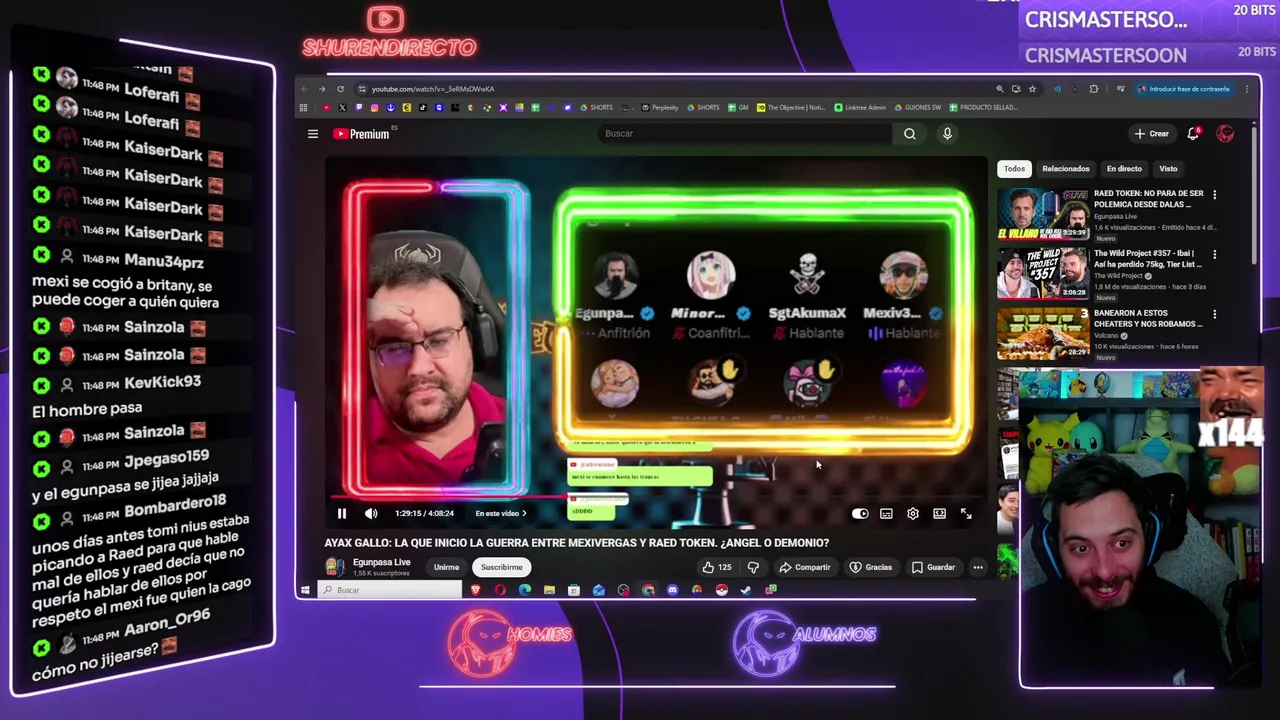This screenshot has height=720, width=1280.
Task: Go back in the Chrome browser
Action: (x=304, y=89)
